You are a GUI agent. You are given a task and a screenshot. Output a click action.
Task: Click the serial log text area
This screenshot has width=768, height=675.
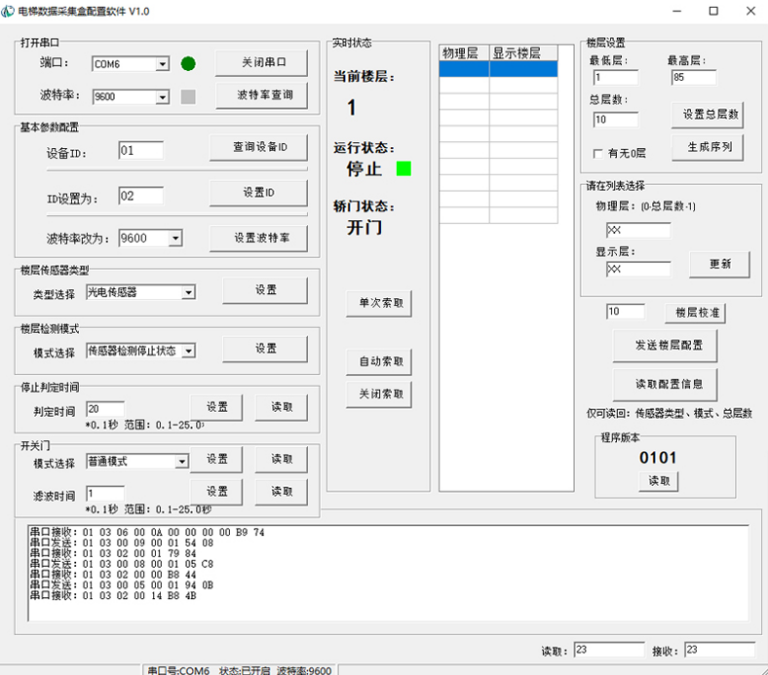click(x=388, y=574)
